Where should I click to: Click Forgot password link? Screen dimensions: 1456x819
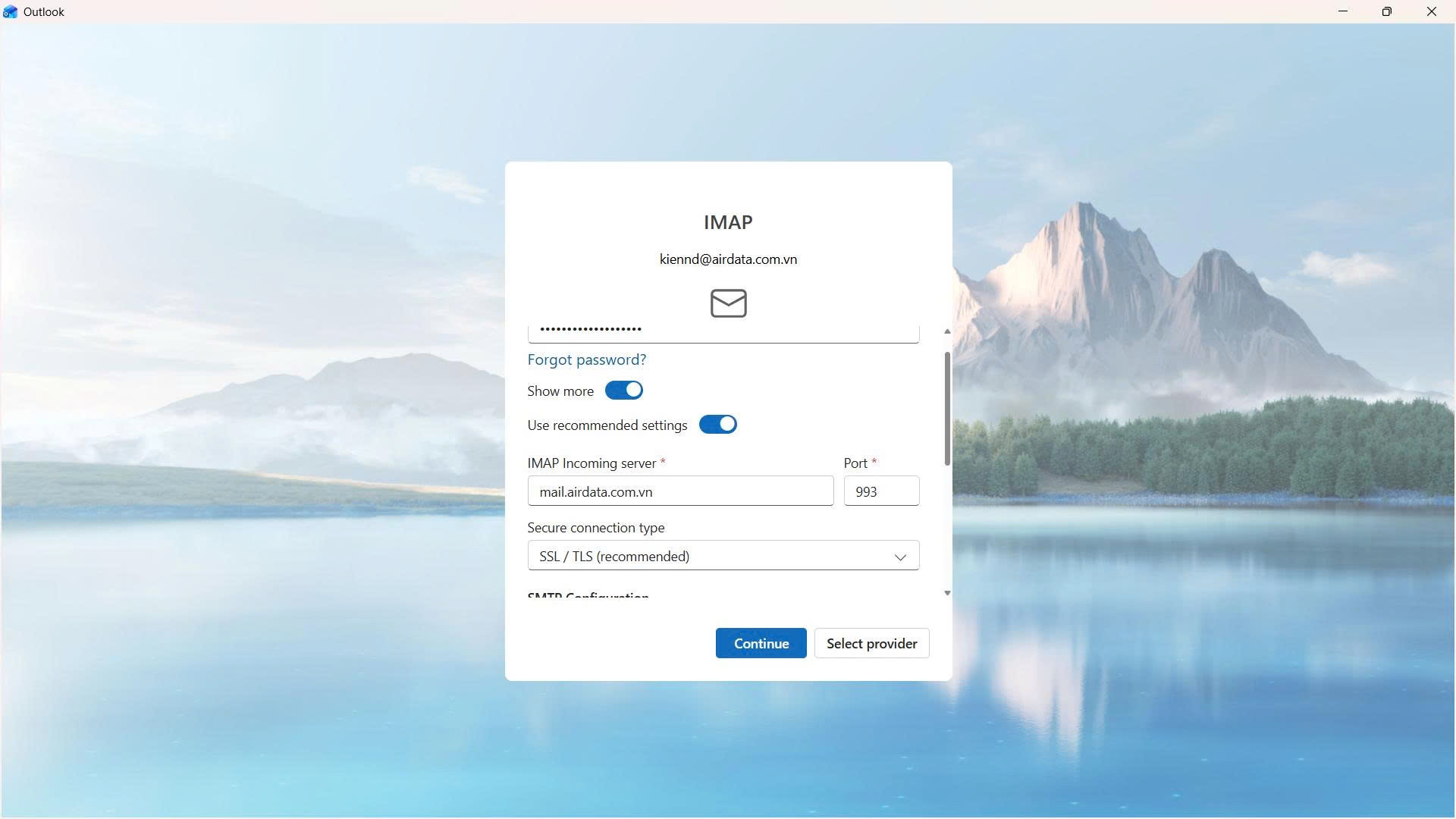tap(586, 359)
